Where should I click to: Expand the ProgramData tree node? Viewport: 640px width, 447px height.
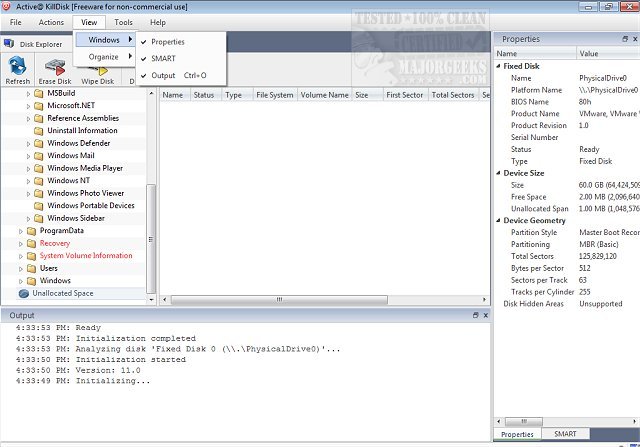click(21, 231)
